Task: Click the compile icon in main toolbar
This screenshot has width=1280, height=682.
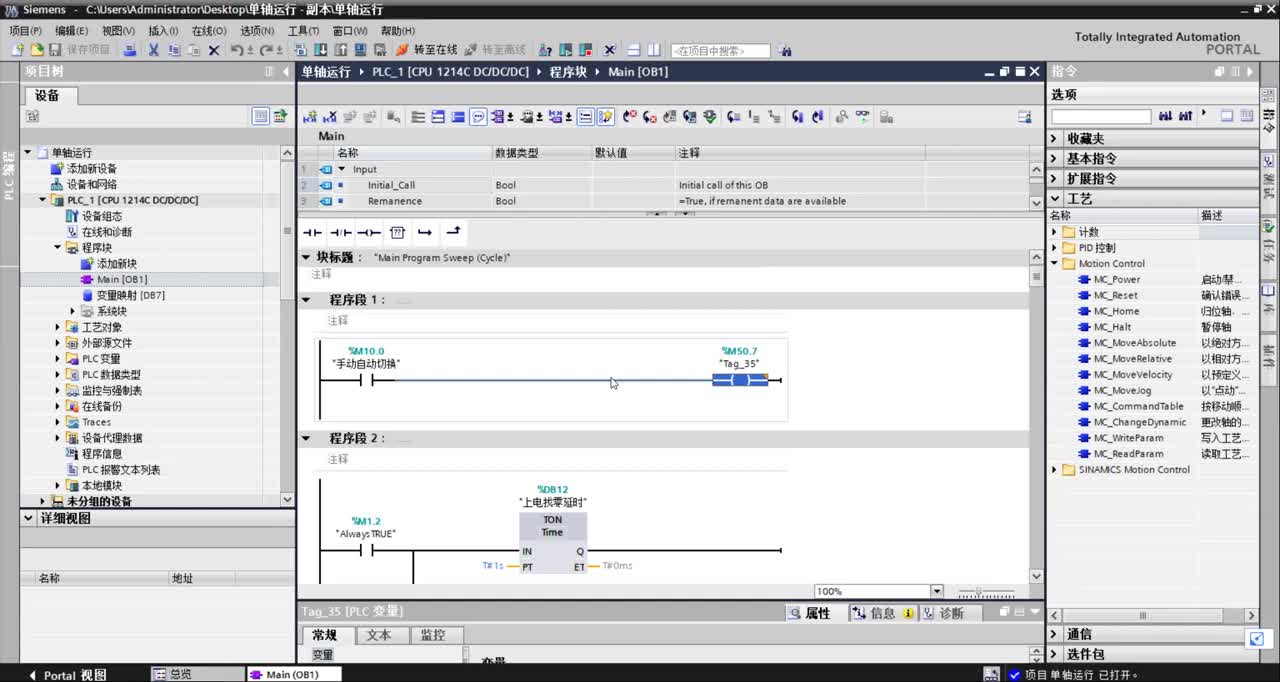Action: point(303,50)
